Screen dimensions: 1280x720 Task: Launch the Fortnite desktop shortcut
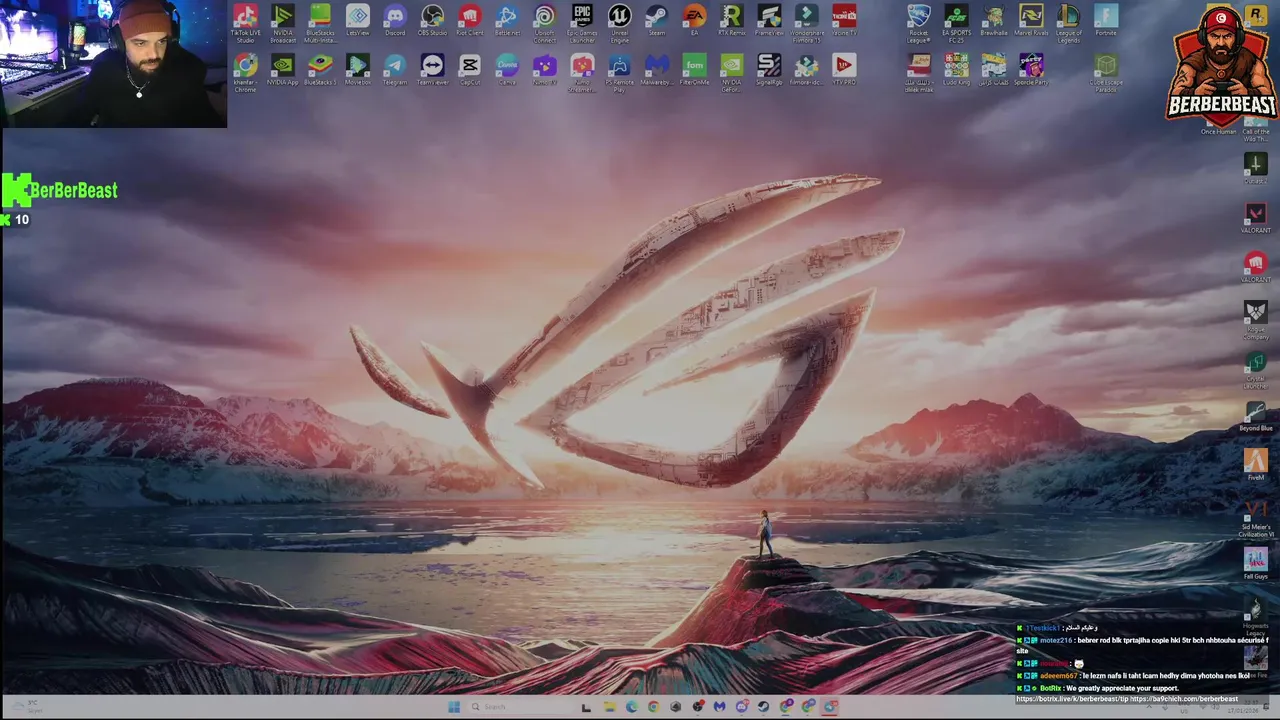pyautogui.click(x=1106, y=20)
